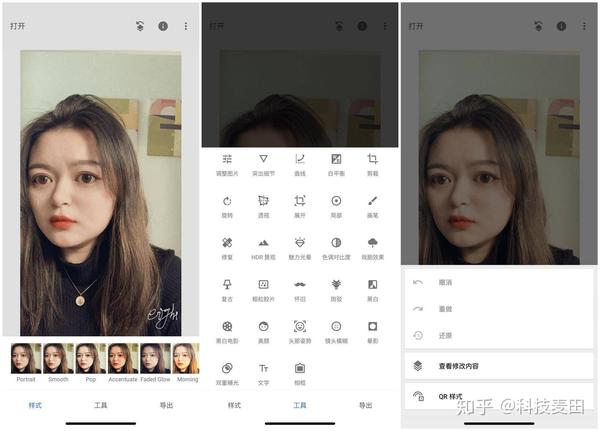The height and width of the screenshot is (431, 600).
Task: Select the HDR 景观 tool
Action: [x=263, y=249]
